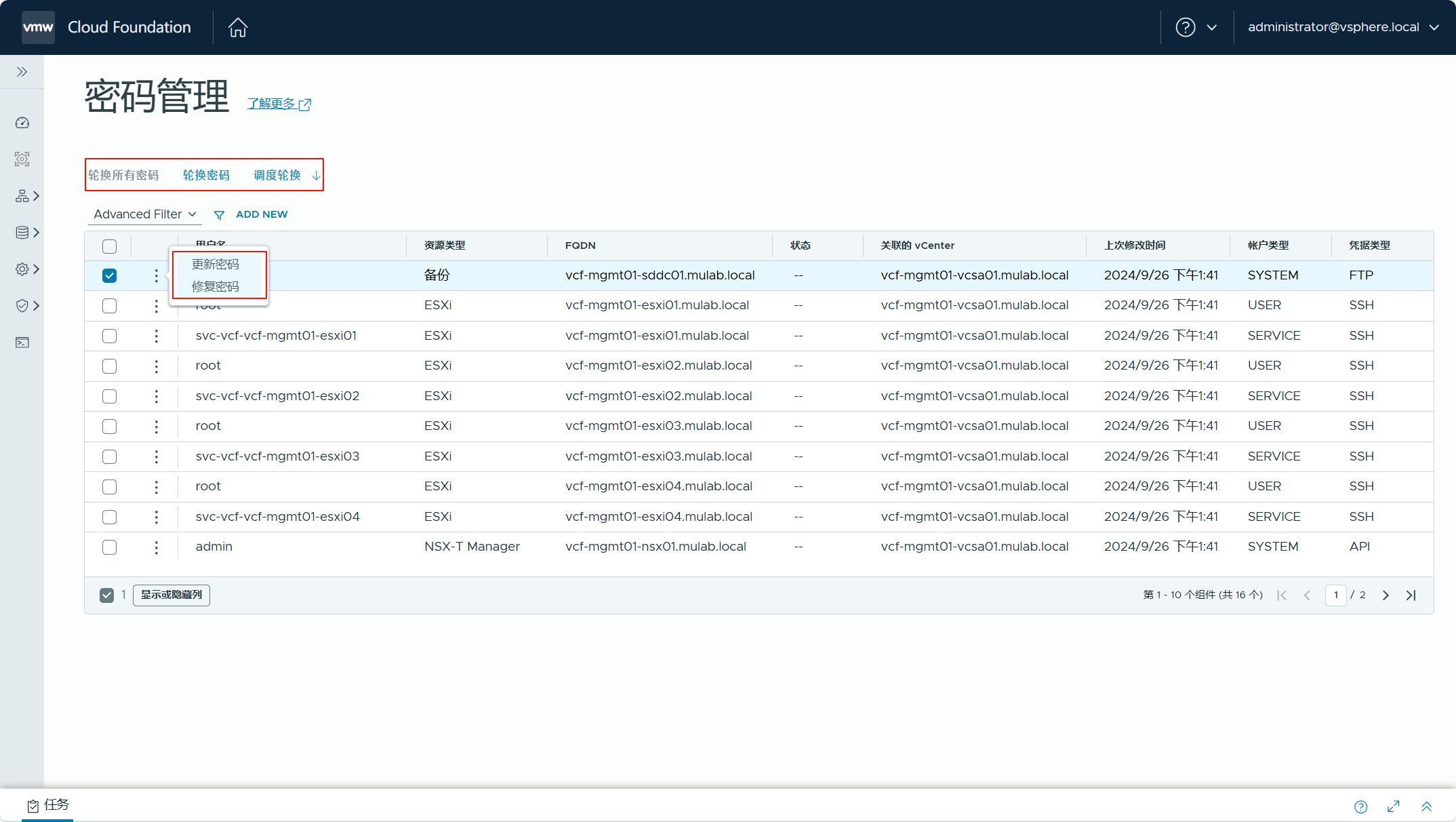The width and height of the screenshot is (1456, 822).
Task: Open the lifecycle storage stack icon in sidebar
Action: click(x=22, y=233)
